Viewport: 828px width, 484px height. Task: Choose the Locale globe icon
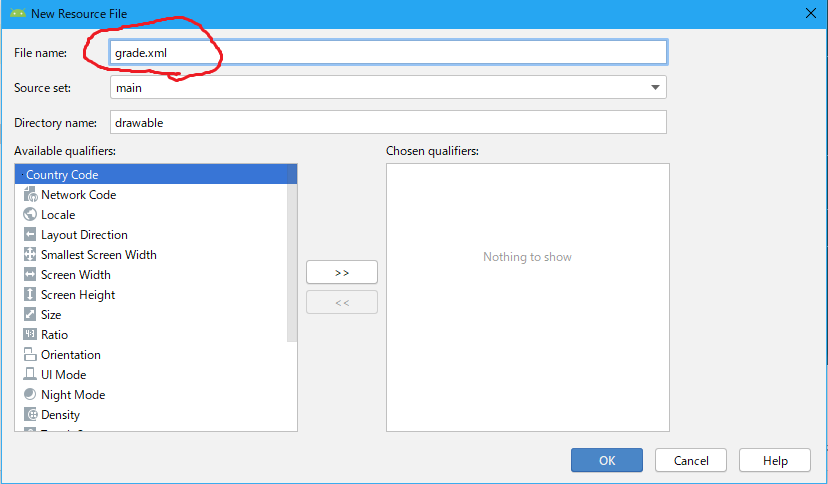click(30, 214)
